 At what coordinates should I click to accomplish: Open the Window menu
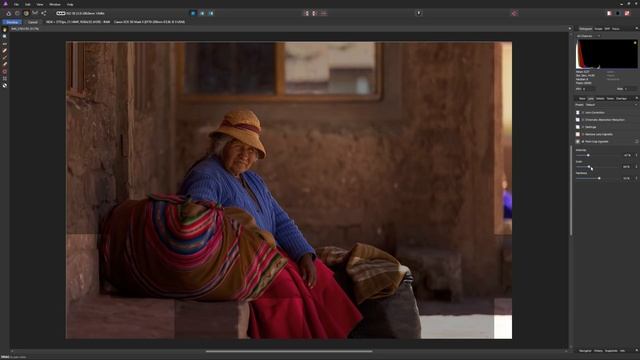click(x=55, y=4)
